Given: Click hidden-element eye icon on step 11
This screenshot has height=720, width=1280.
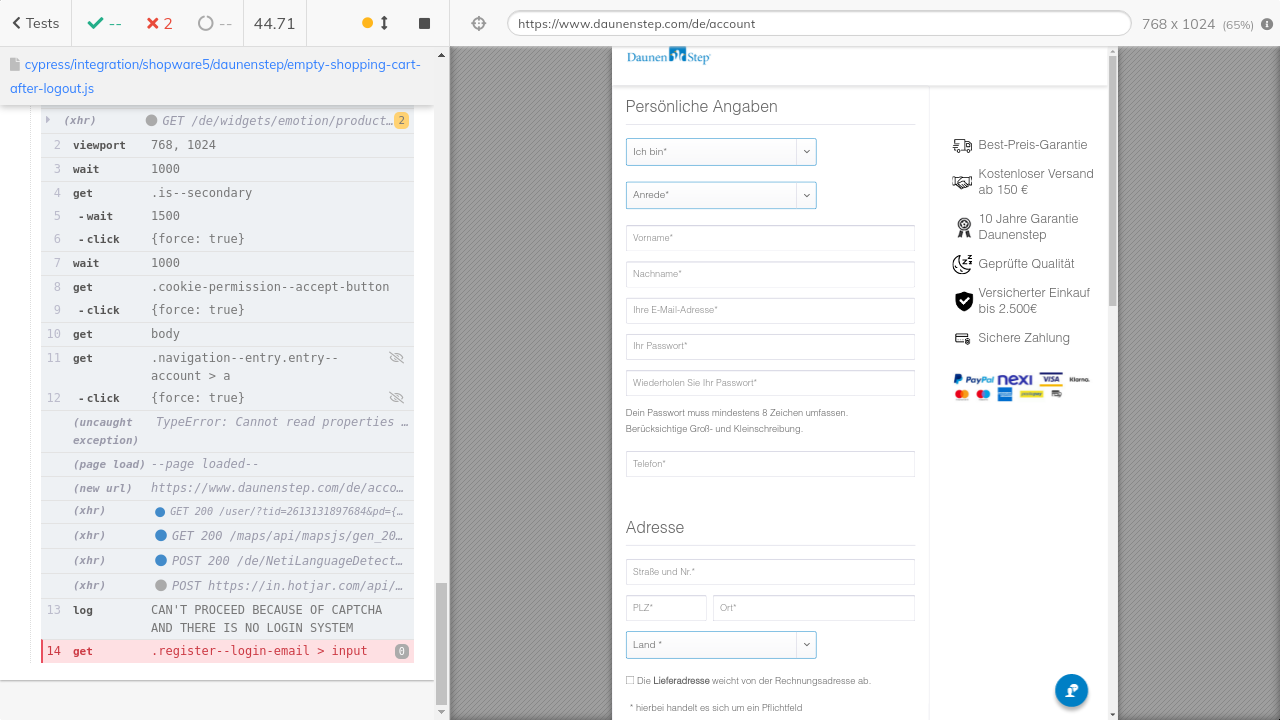Looking at the screenshot, I should coord(396,358).
